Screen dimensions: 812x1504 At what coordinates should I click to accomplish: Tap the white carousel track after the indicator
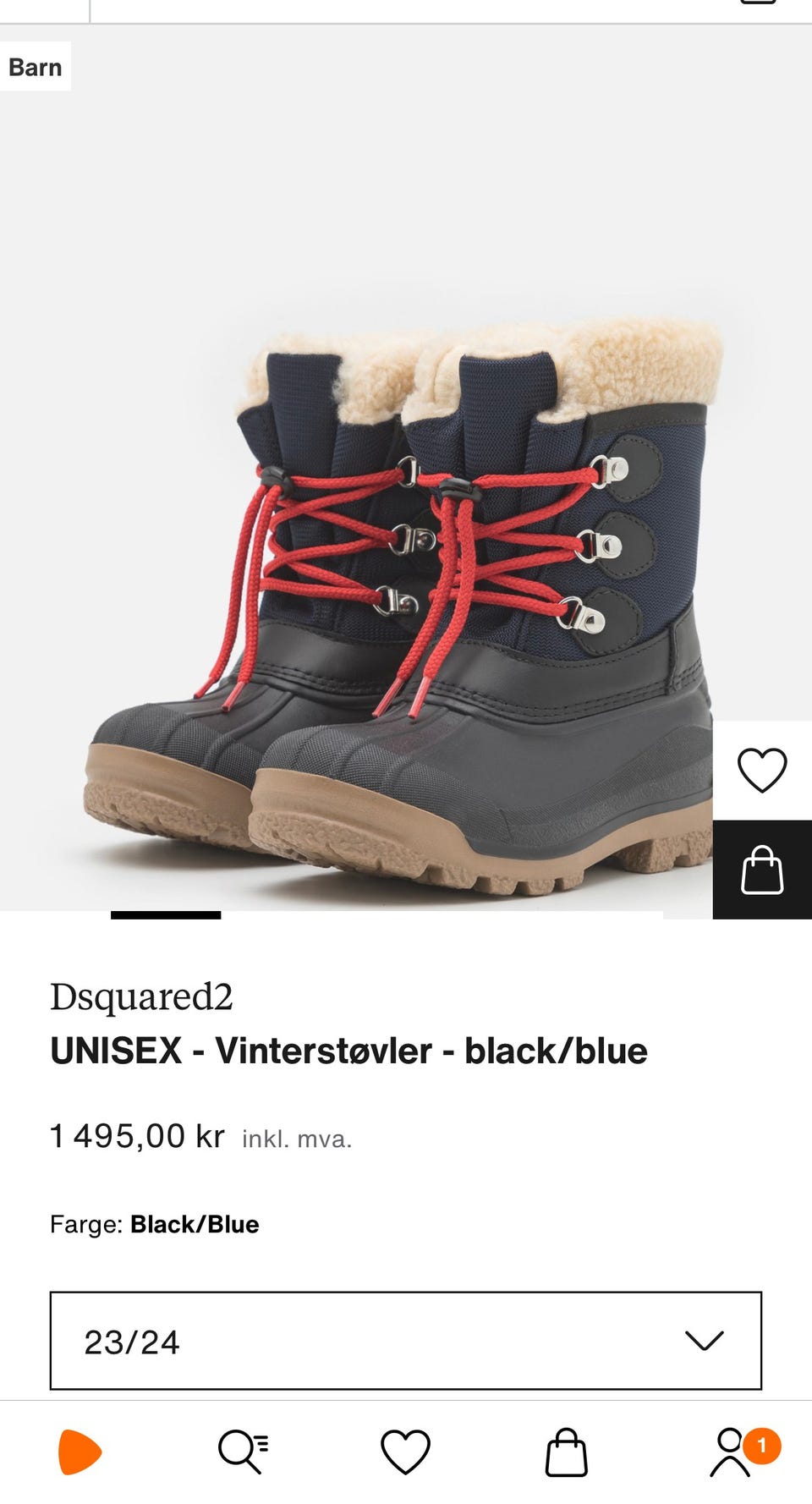pyautogui.click(x=442, y=915)
